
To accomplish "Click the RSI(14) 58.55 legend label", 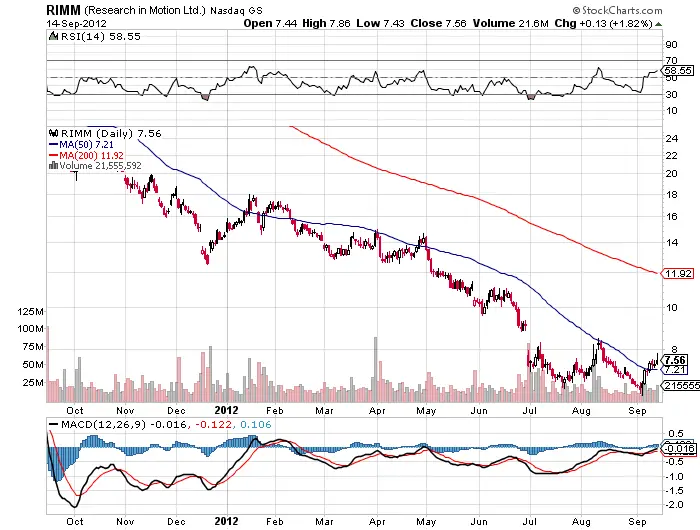I will 100,37.
